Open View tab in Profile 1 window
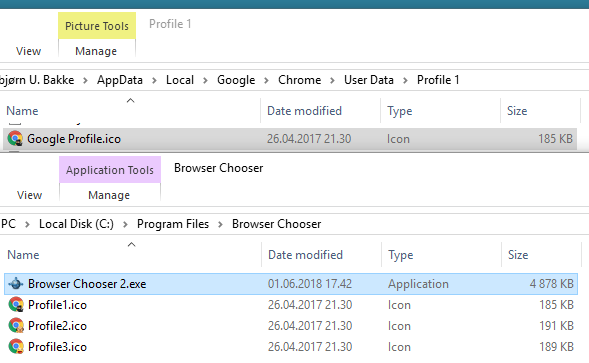 coord(29,51)
